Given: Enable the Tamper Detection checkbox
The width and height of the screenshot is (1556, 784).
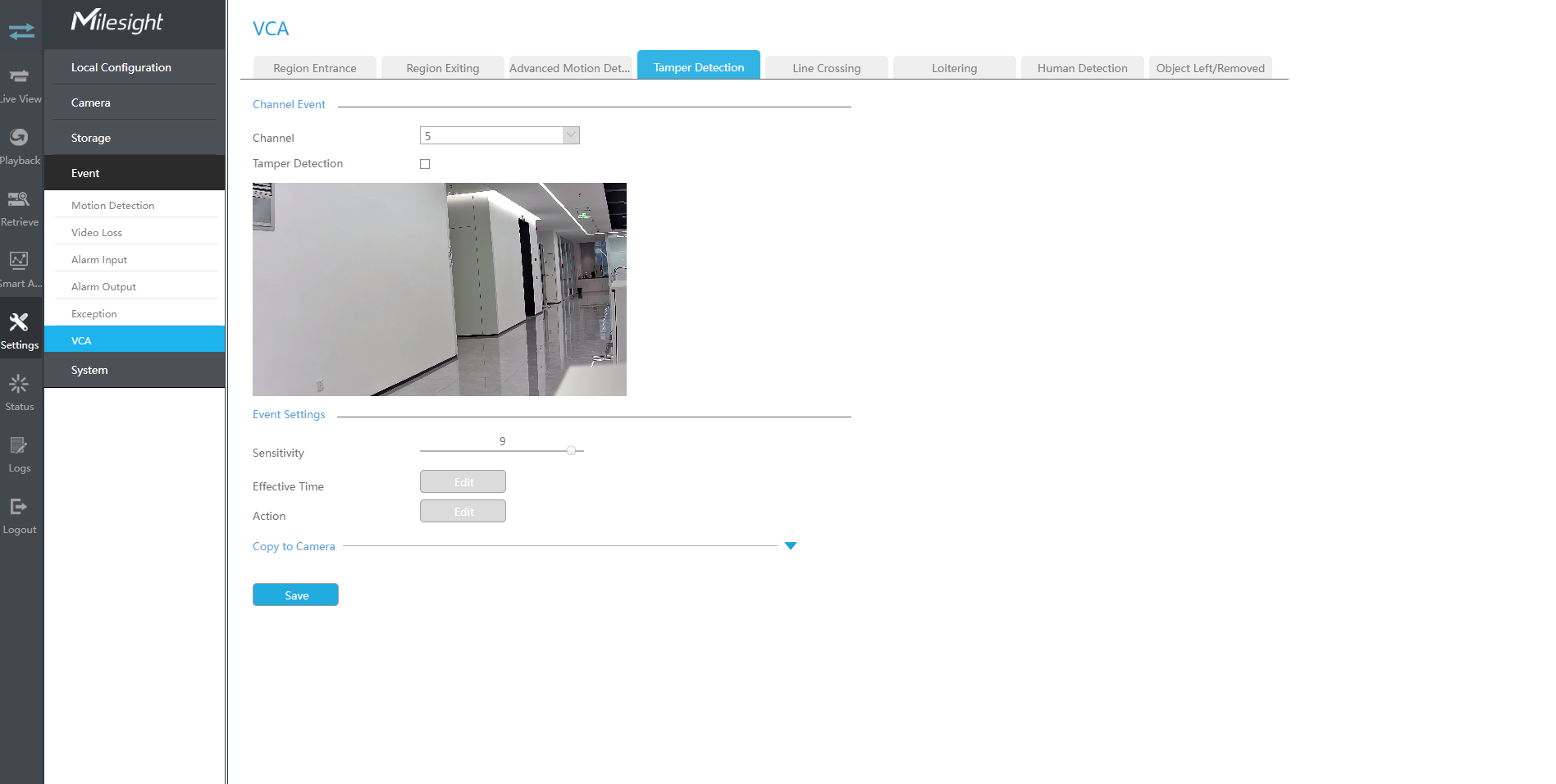Looking at the screenshot, I should [425, 164].
